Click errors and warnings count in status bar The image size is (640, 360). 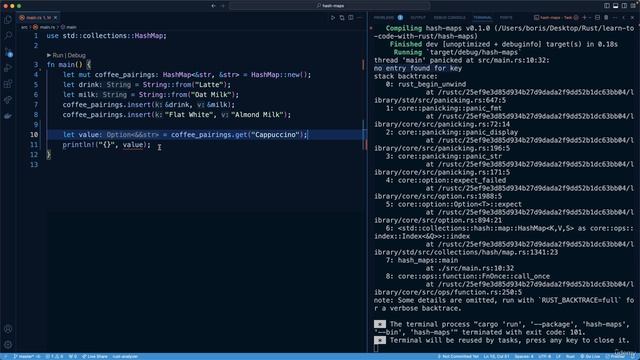click(x=55, y=356)
